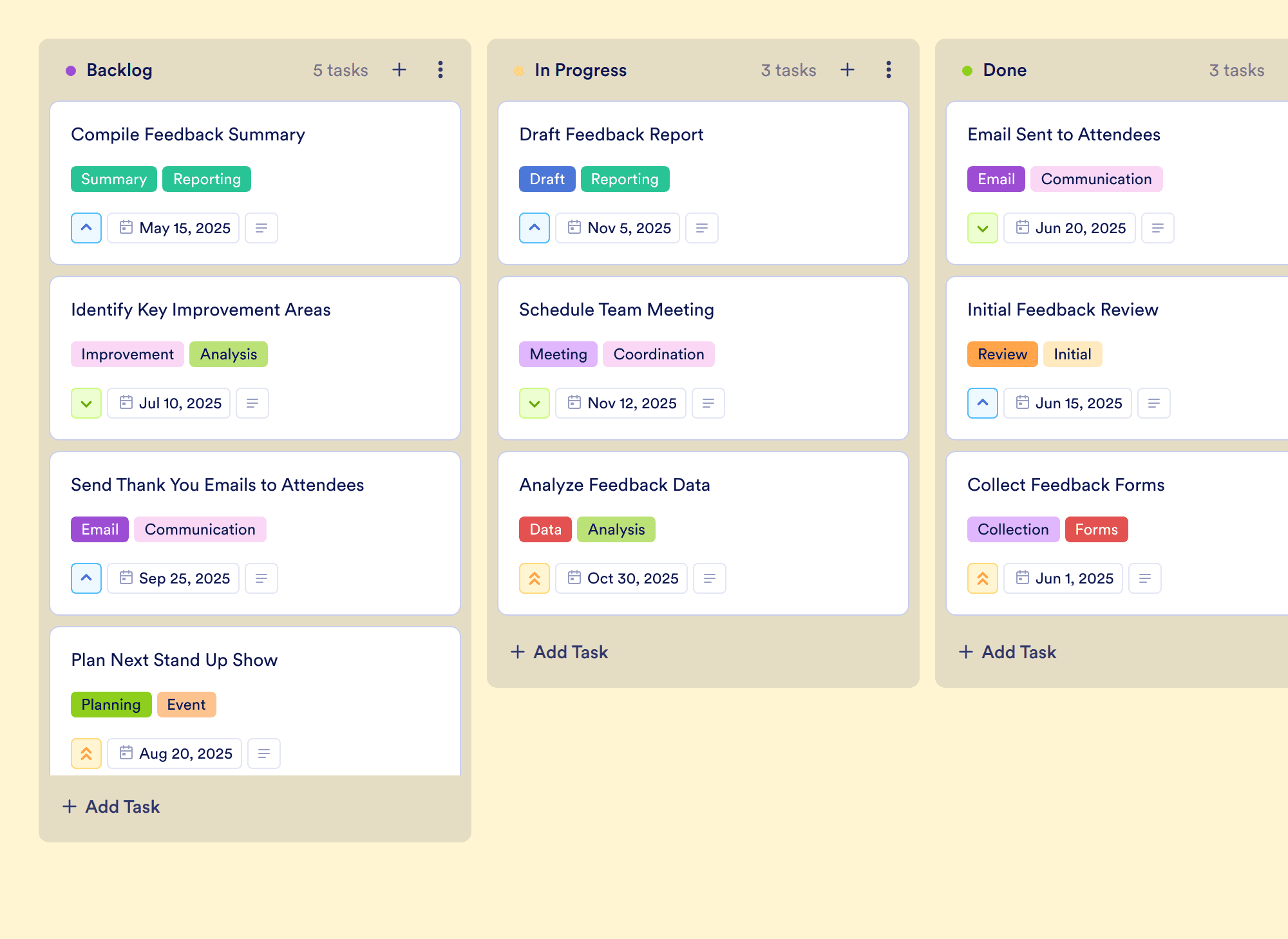
Task: Edit the Jul 10, 2025 due date
Action: 169,403
